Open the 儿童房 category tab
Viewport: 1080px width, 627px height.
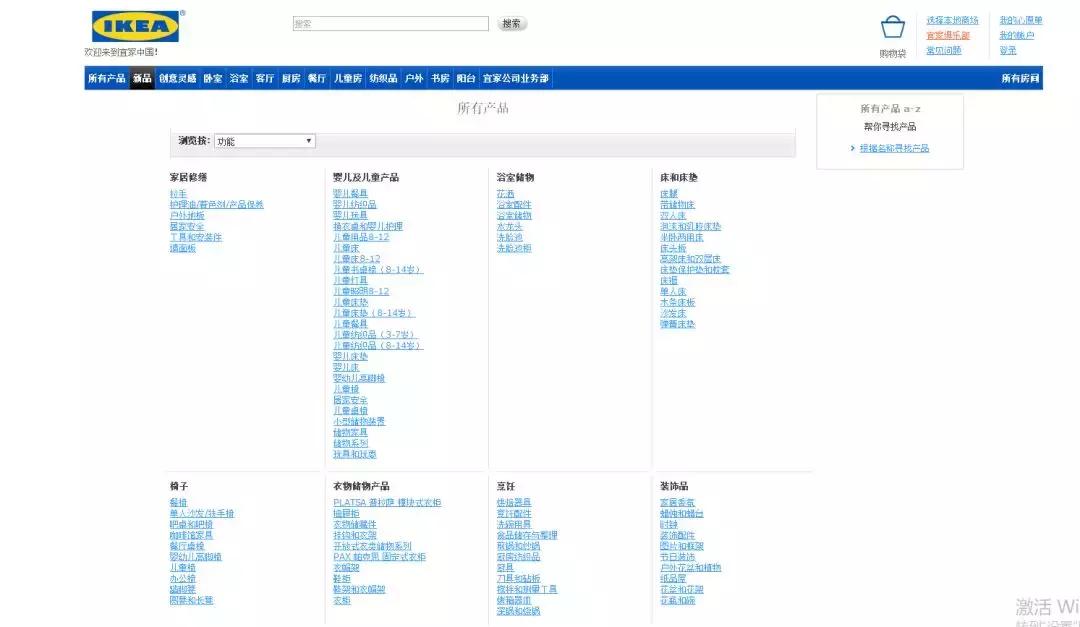click(345, 77)
